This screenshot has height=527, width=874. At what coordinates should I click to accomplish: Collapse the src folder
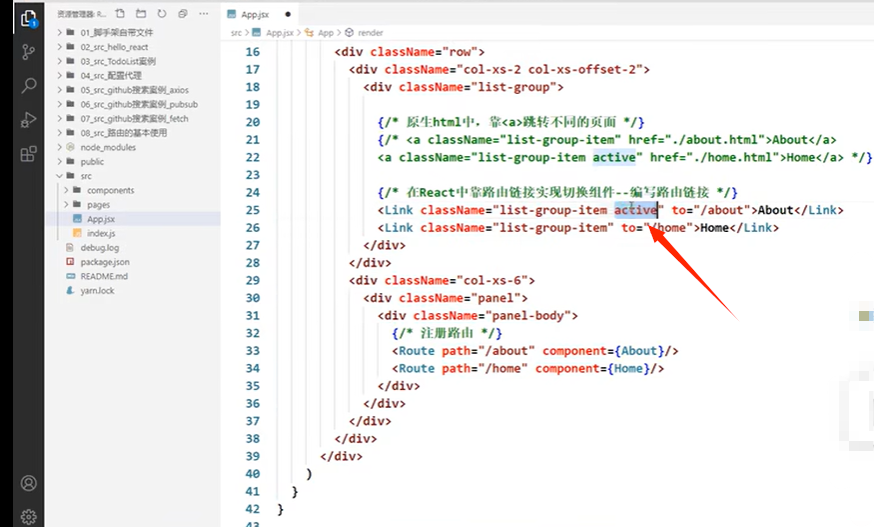pos(86,176)
